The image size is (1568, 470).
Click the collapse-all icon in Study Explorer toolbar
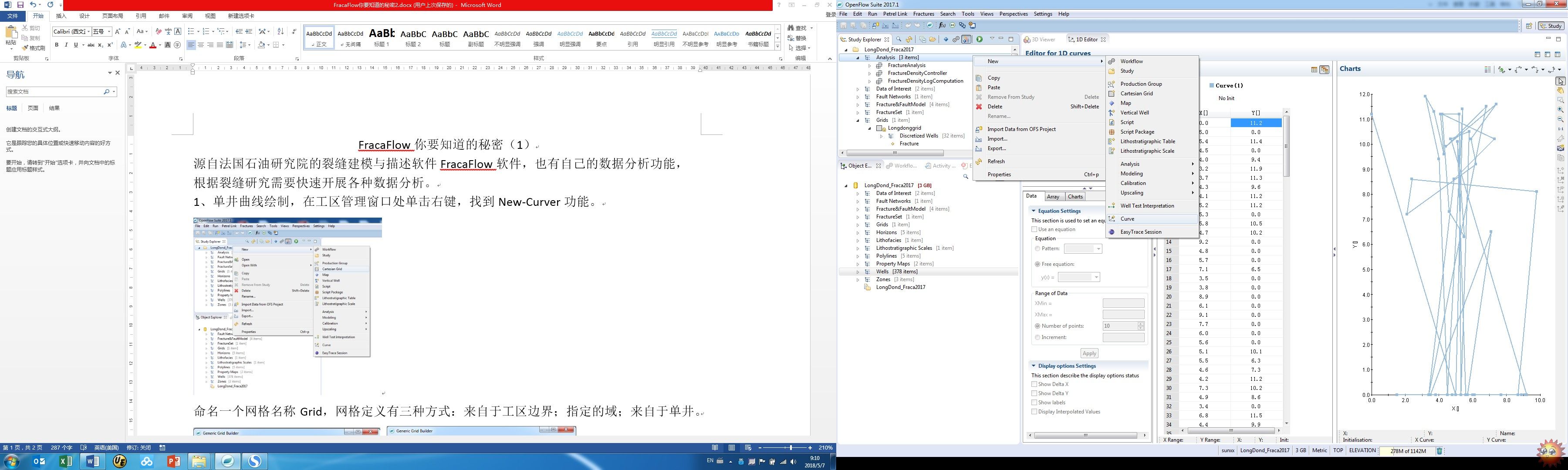pos(922,40)
